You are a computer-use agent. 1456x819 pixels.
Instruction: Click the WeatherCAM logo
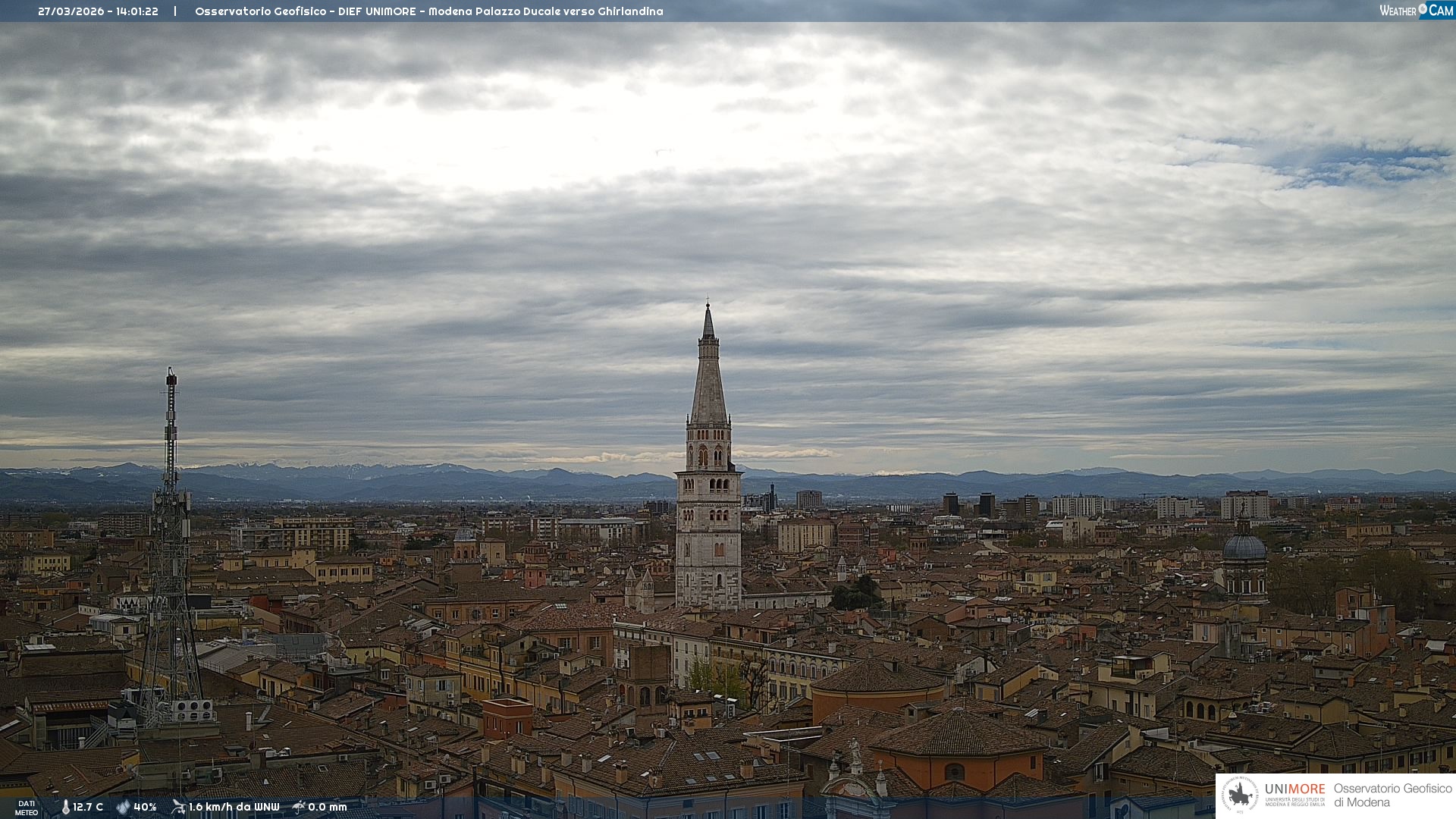point(1416,11)
